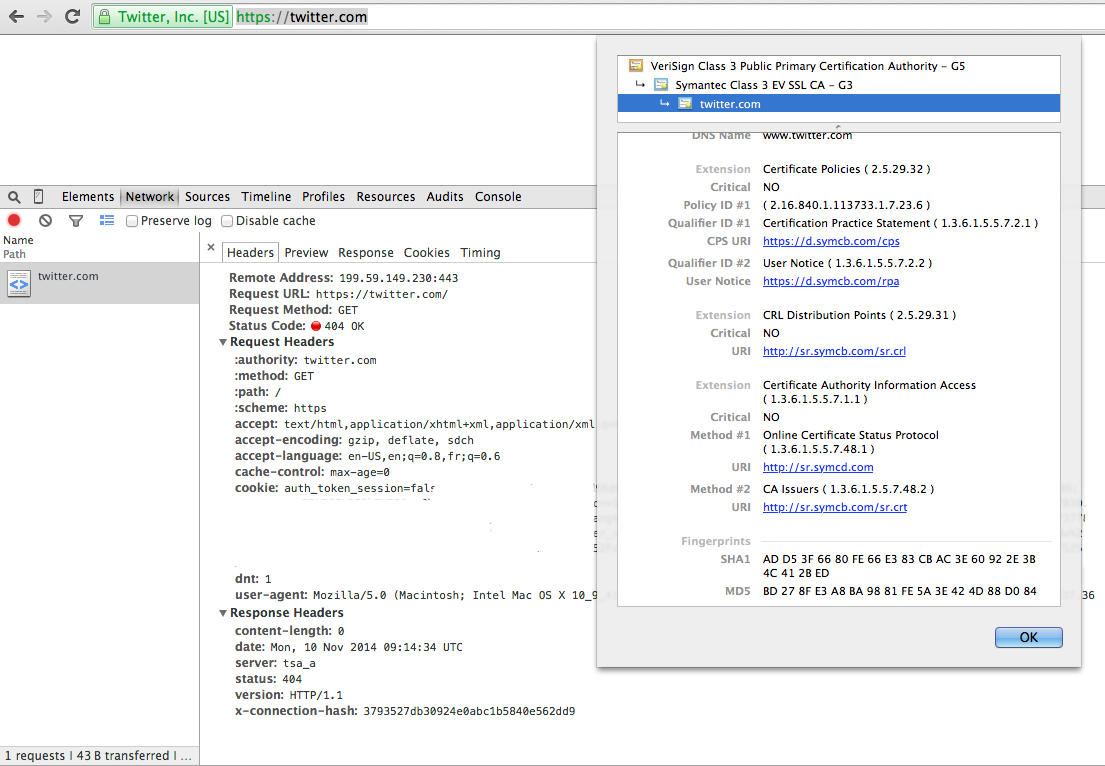Close the request details pane with X
Screen dimensions: 1105x766
(x=211, y=247)
